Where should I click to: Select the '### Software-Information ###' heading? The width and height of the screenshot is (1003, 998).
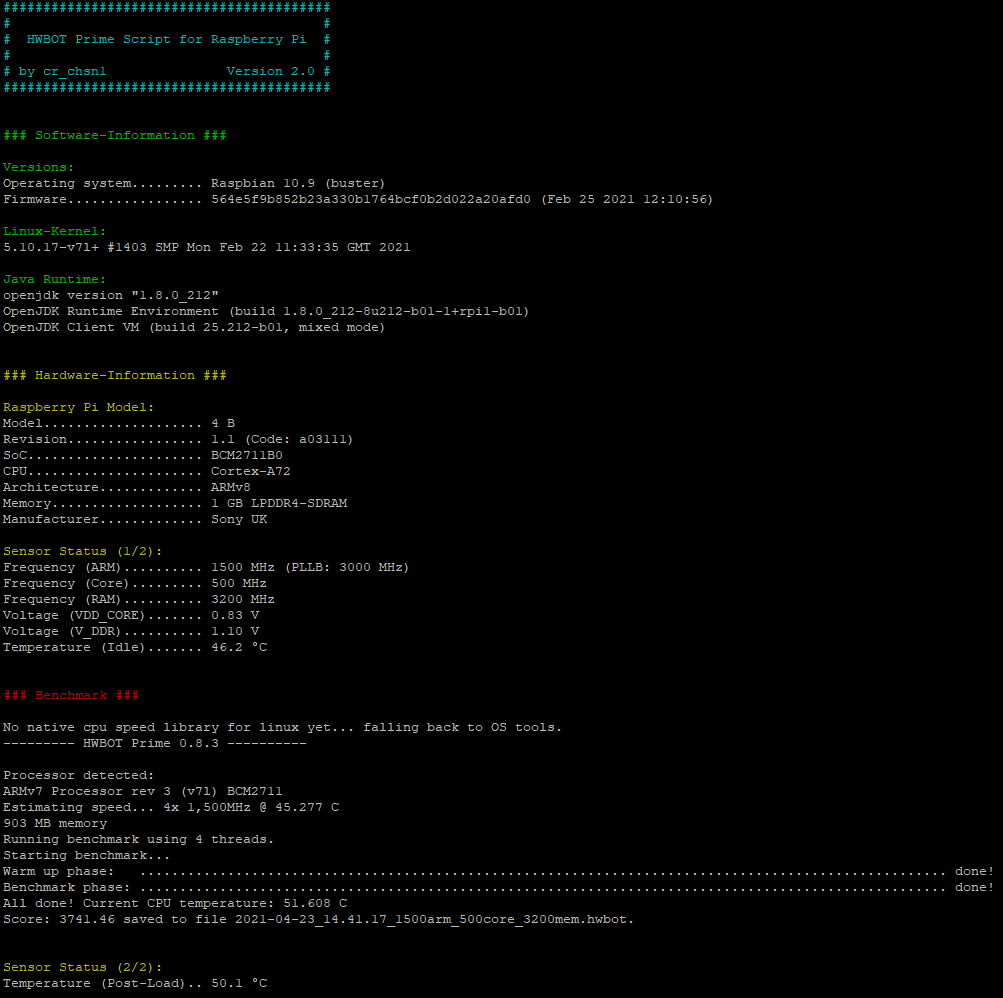[x=115, y=135]
